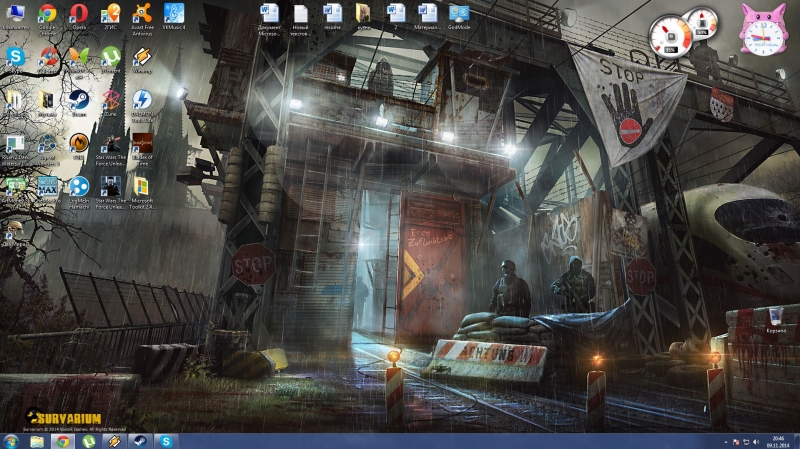Open the Opera browser desktop shortcut
This screenshot has width=800, height=449.
tap(79, 15)
